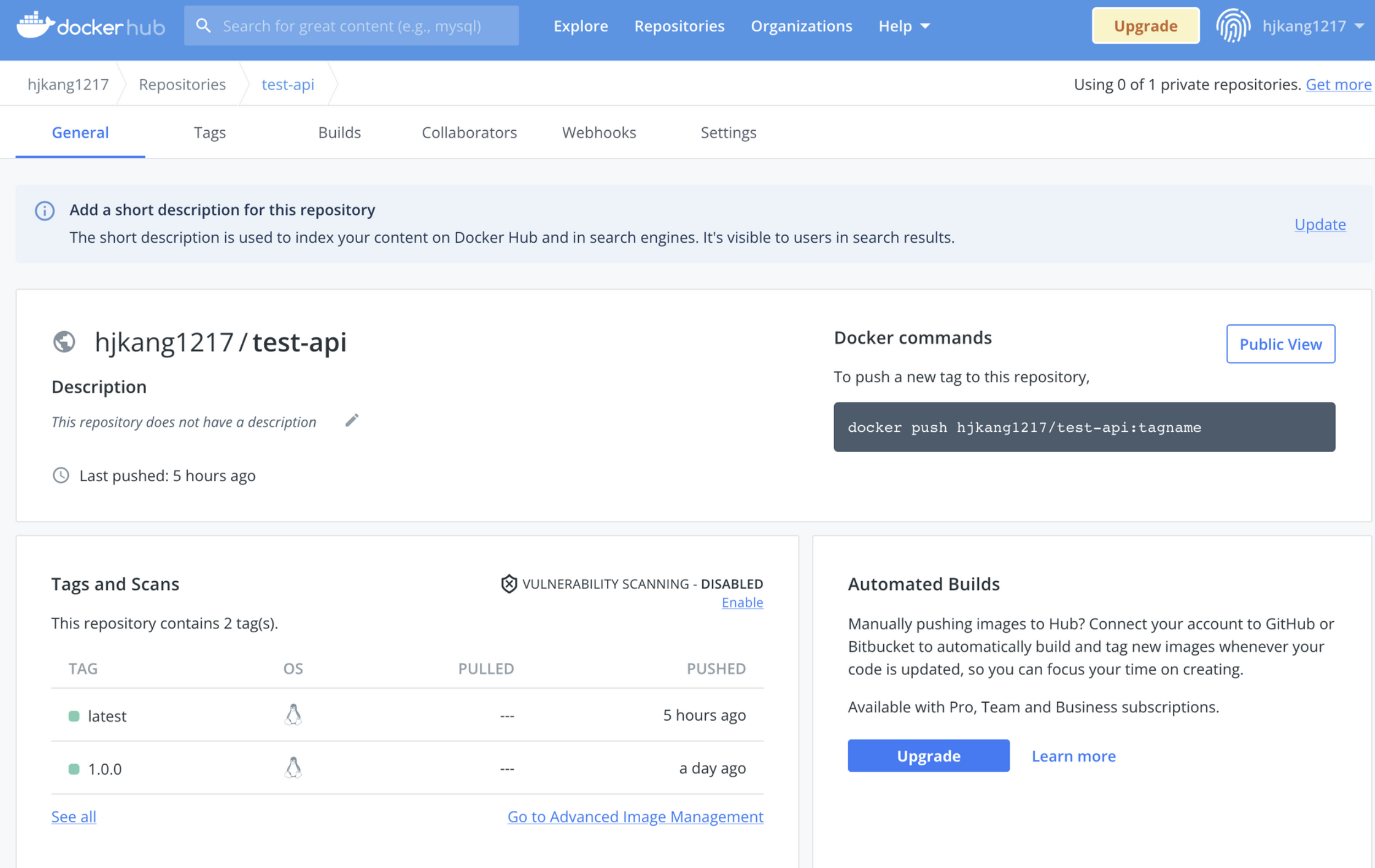Open the Help dropdown menu
Viewport: 1375px width, 868px height.
(x=904, y=26)
